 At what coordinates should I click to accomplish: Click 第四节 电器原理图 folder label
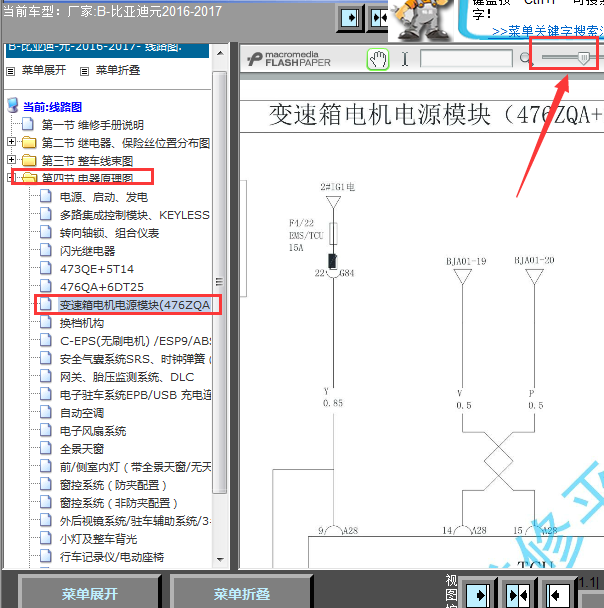pyautogui.click(x=87, y=178)
